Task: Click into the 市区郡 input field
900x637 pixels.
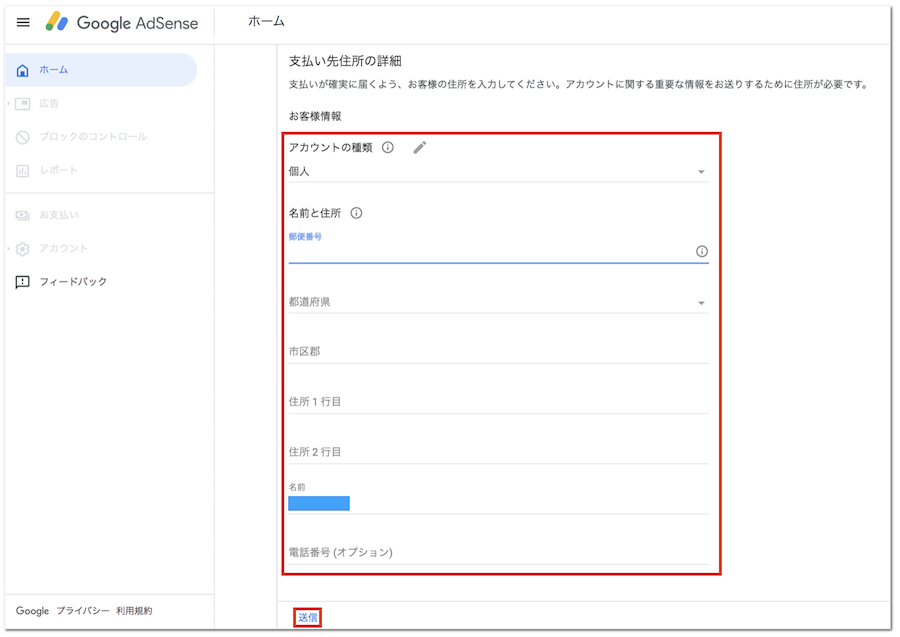Action: pyautogui.click(x=497, y=352)
